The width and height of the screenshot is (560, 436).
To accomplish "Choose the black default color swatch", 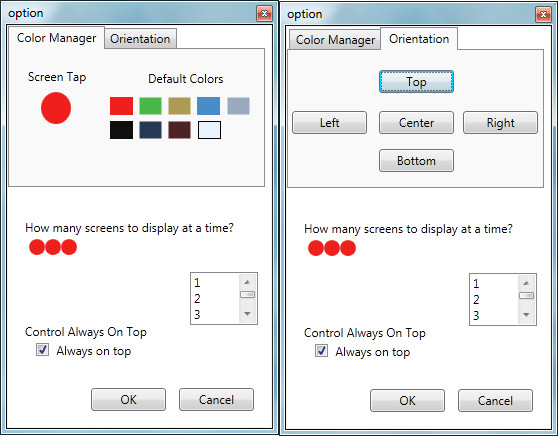I will [121, 130].
